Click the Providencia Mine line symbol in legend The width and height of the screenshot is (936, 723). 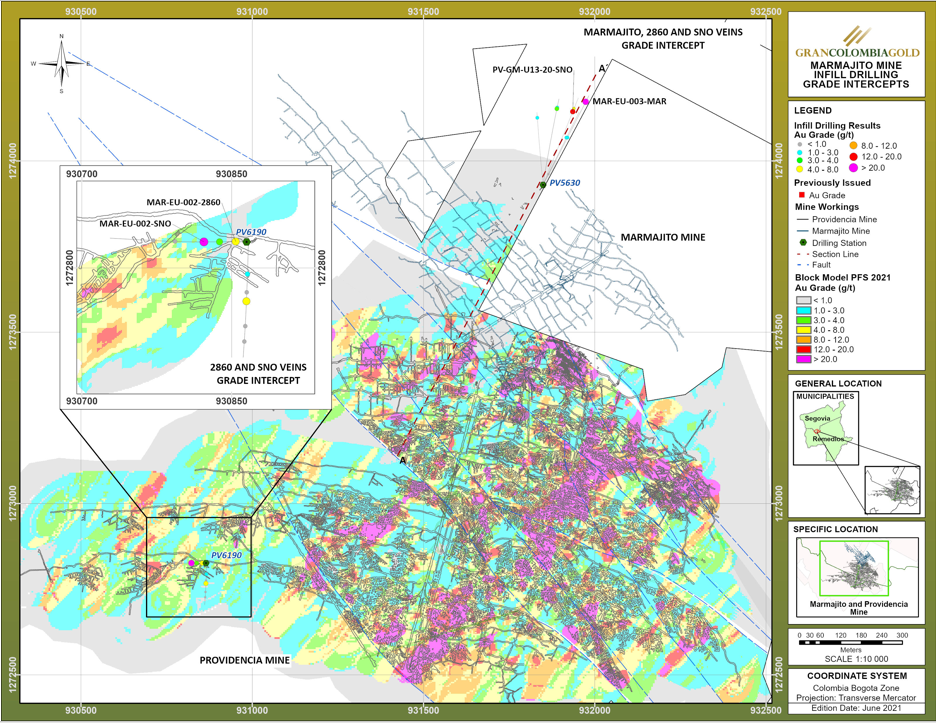coord(802,220)
